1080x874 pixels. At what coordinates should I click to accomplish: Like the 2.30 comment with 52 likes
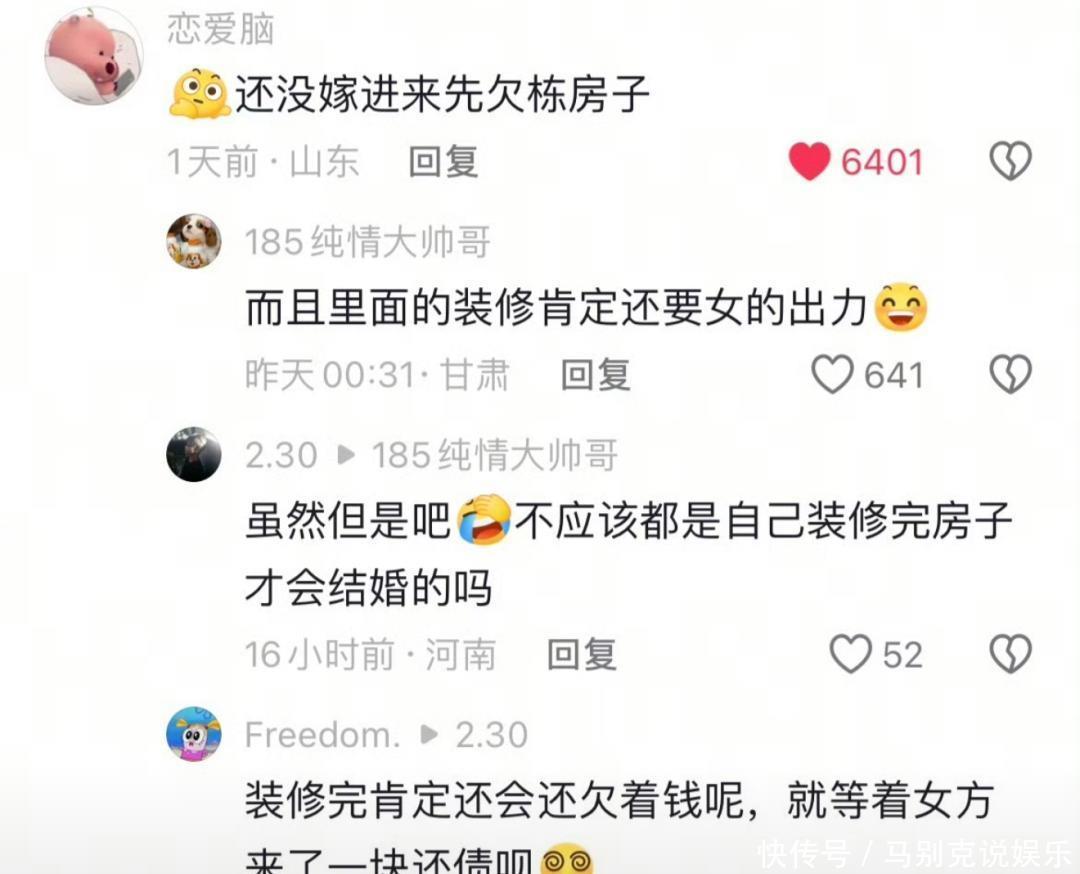point(851,654)
